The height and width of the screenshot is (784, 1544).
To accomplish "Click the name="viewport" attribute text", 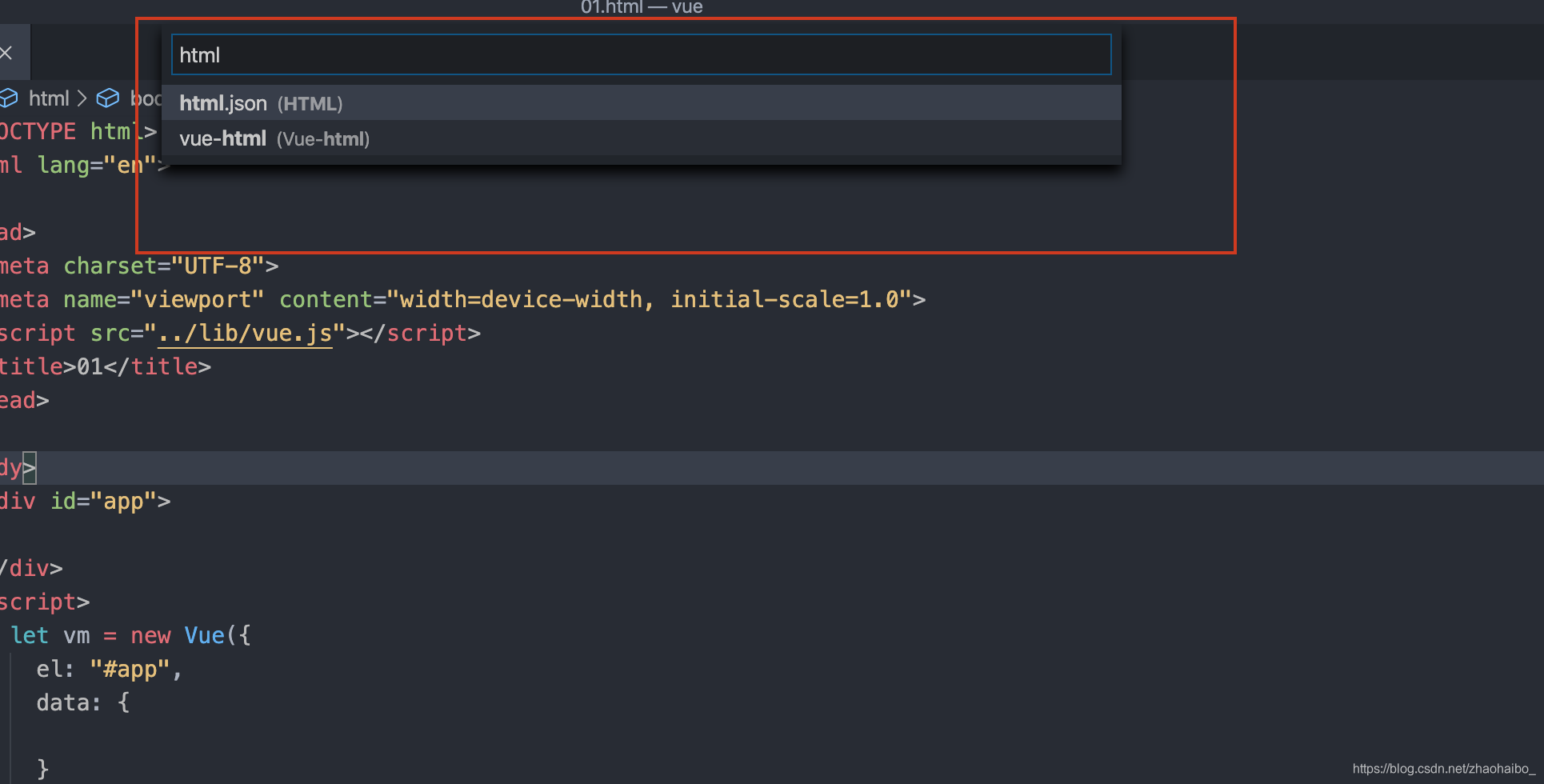I will click(164, 299).
